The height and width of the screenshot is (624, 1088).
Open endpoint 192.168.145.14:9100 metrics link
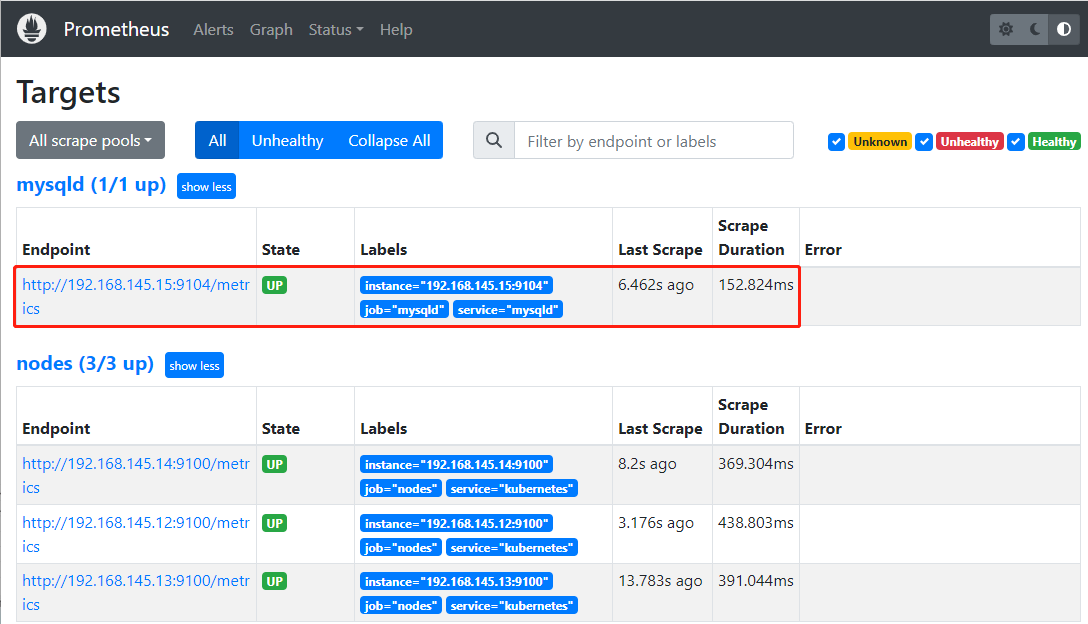point(136,475)
